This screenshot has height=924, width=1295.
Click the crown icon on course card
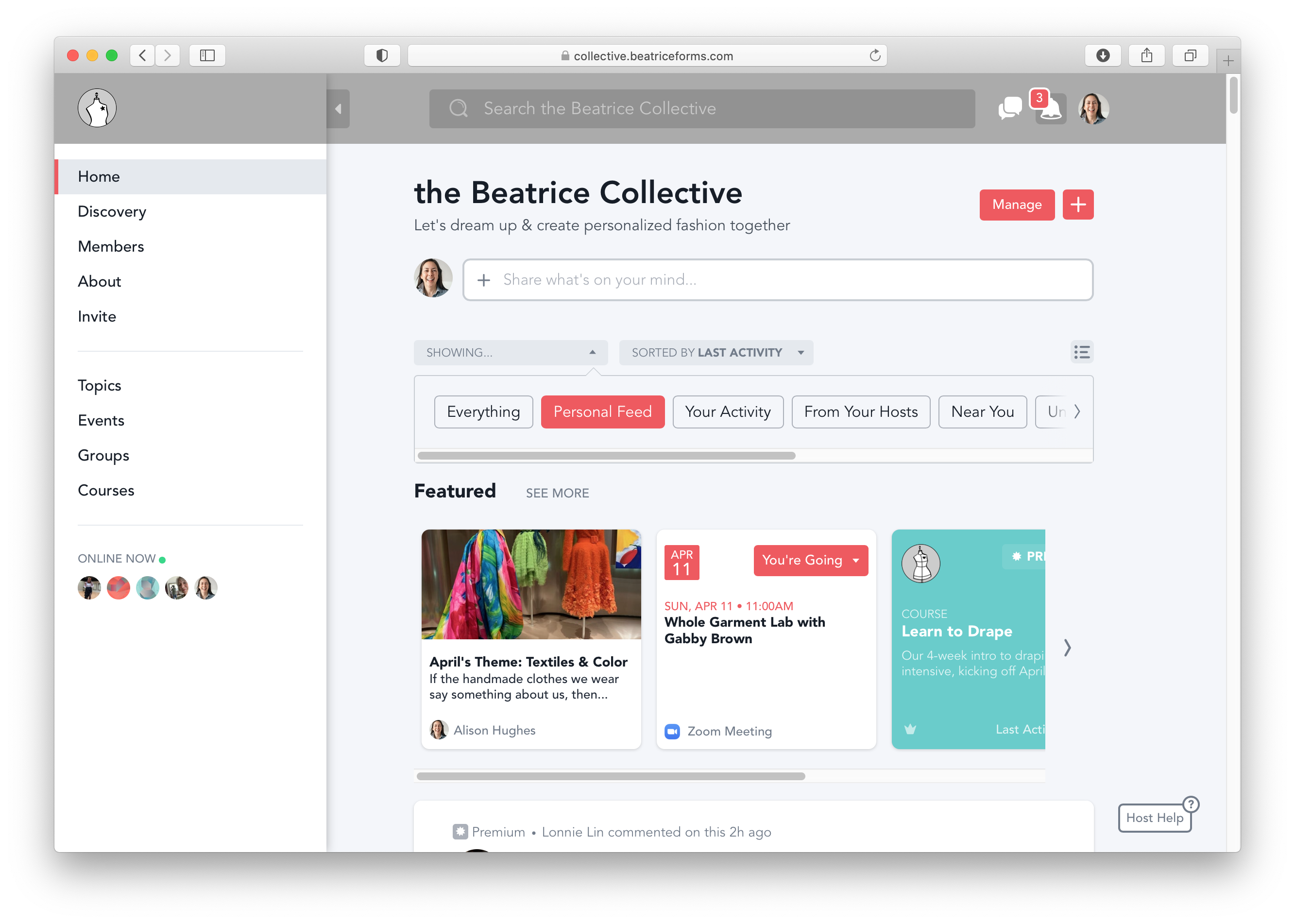tap(910, 729)
